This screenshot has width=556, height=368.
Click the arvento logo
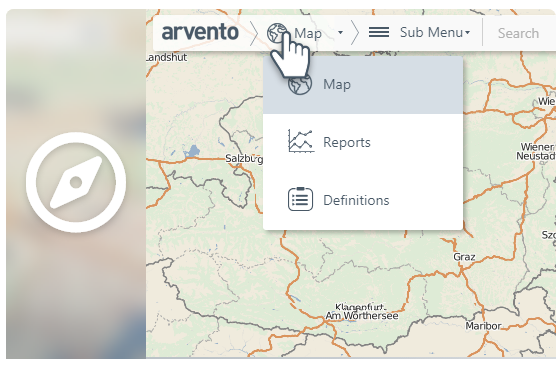point(200,33)
